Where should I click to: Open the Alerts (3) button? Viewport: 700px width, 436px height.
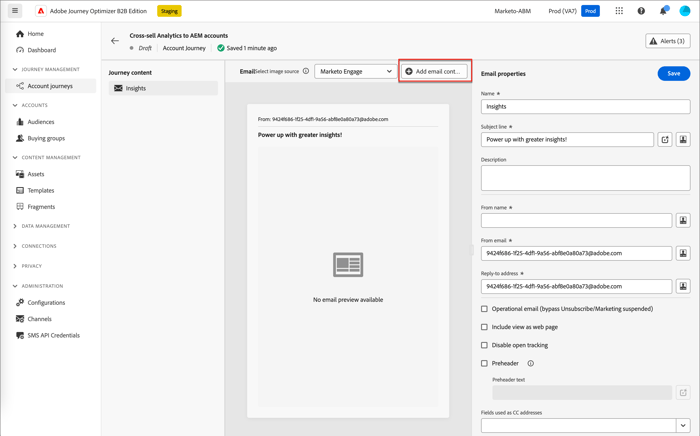click(x=668, y=41)
